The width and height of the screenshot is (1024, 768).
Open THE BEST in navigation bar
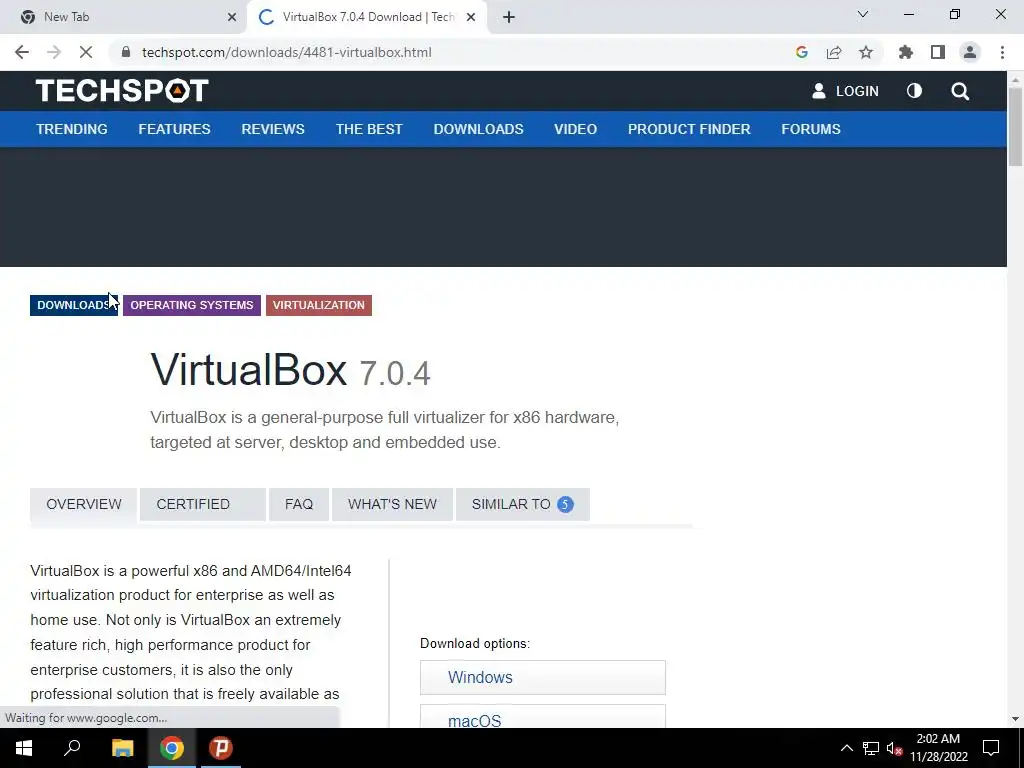(x=369, y=129)
